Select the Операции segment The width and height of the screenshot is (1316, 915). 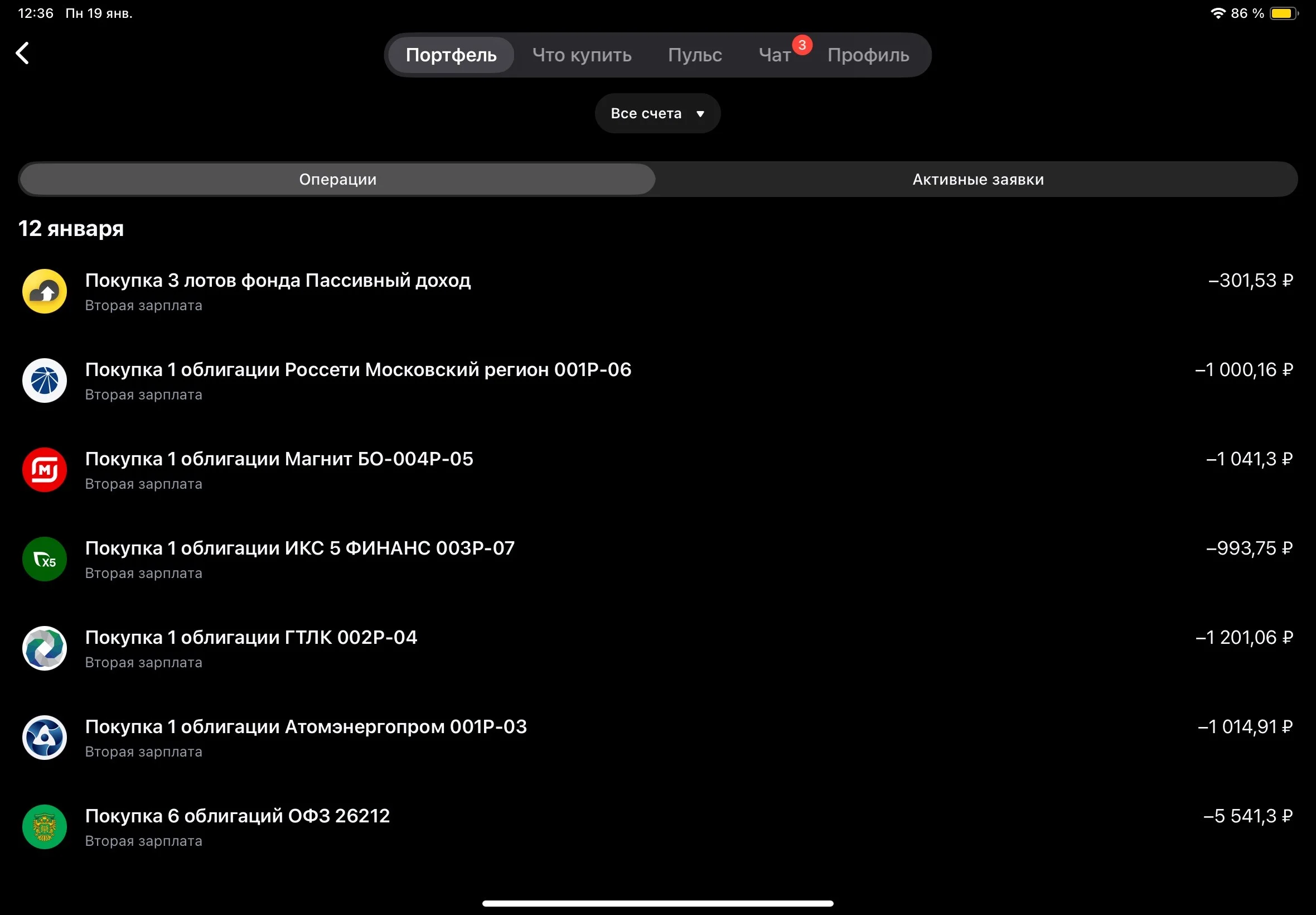pos(337,180)
